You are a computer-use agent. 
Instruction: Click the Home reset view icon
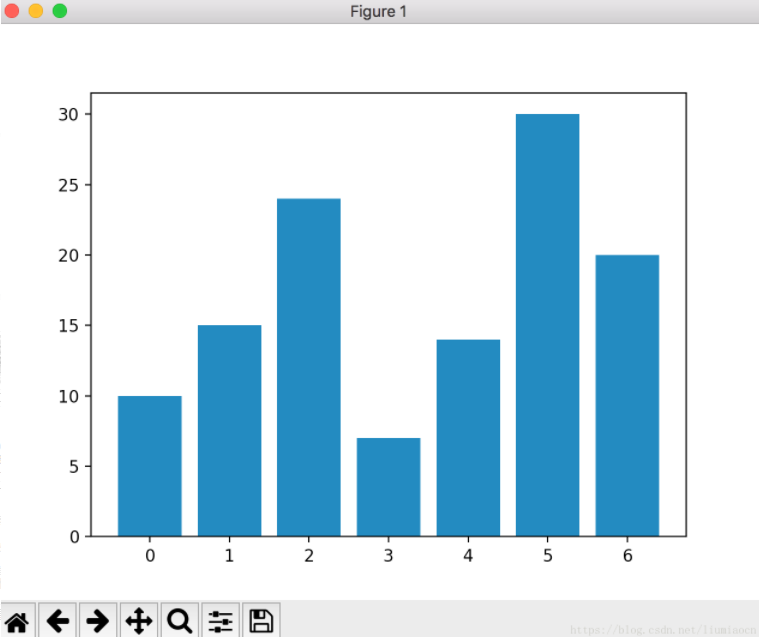click(x=17, y=622)
